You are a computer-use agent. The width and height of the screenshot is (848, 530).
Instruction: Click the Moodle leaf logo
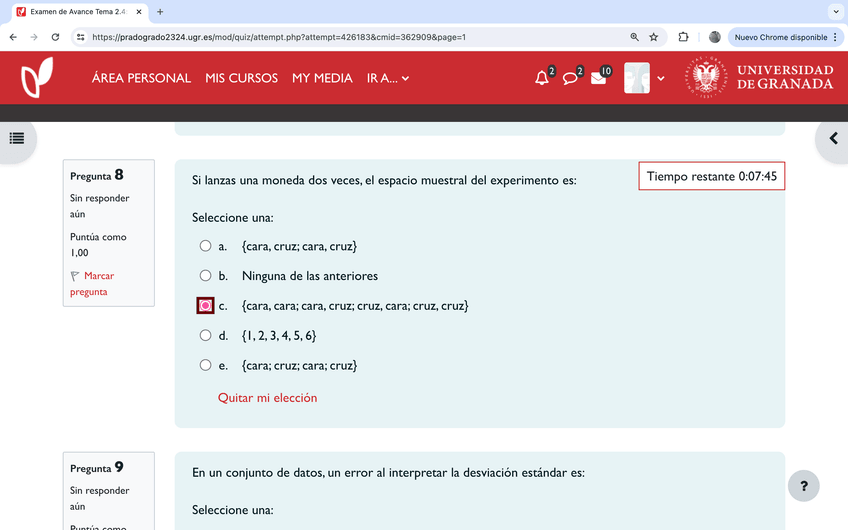[37, 77]
